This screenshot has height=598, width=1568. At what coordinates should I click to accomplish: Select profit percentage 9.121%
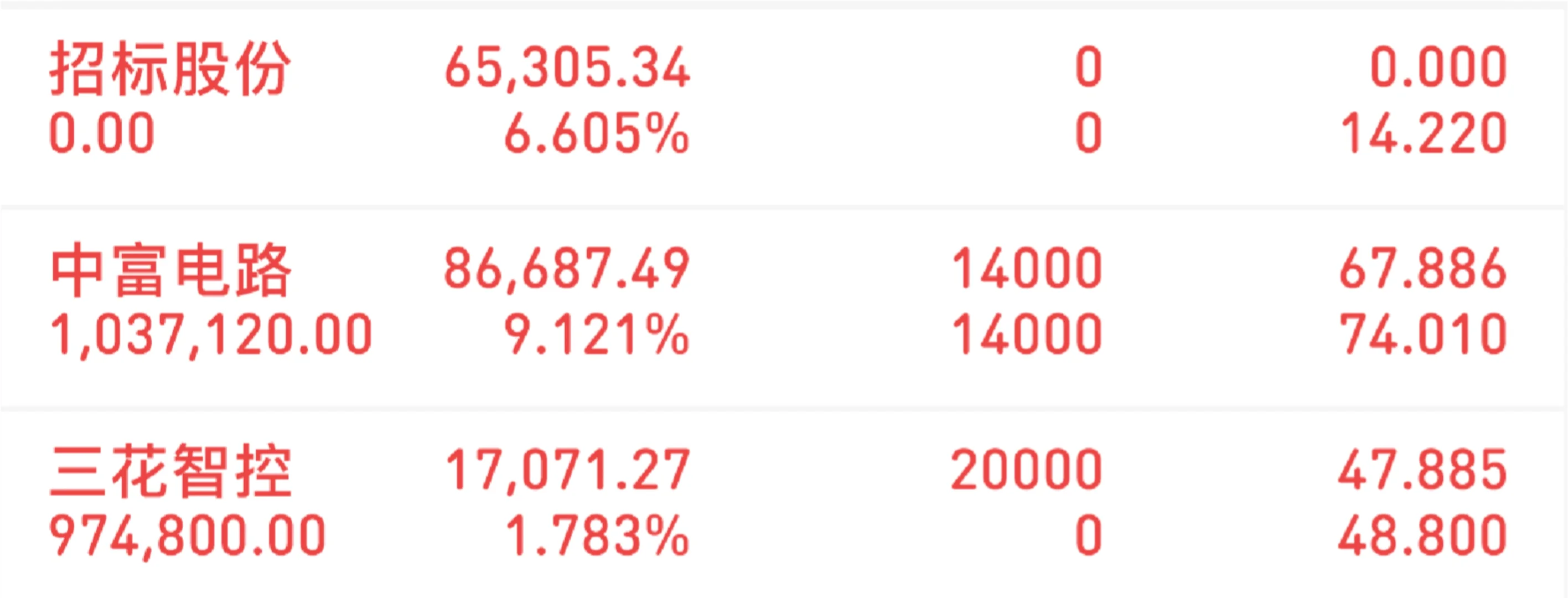coord(597,334)
